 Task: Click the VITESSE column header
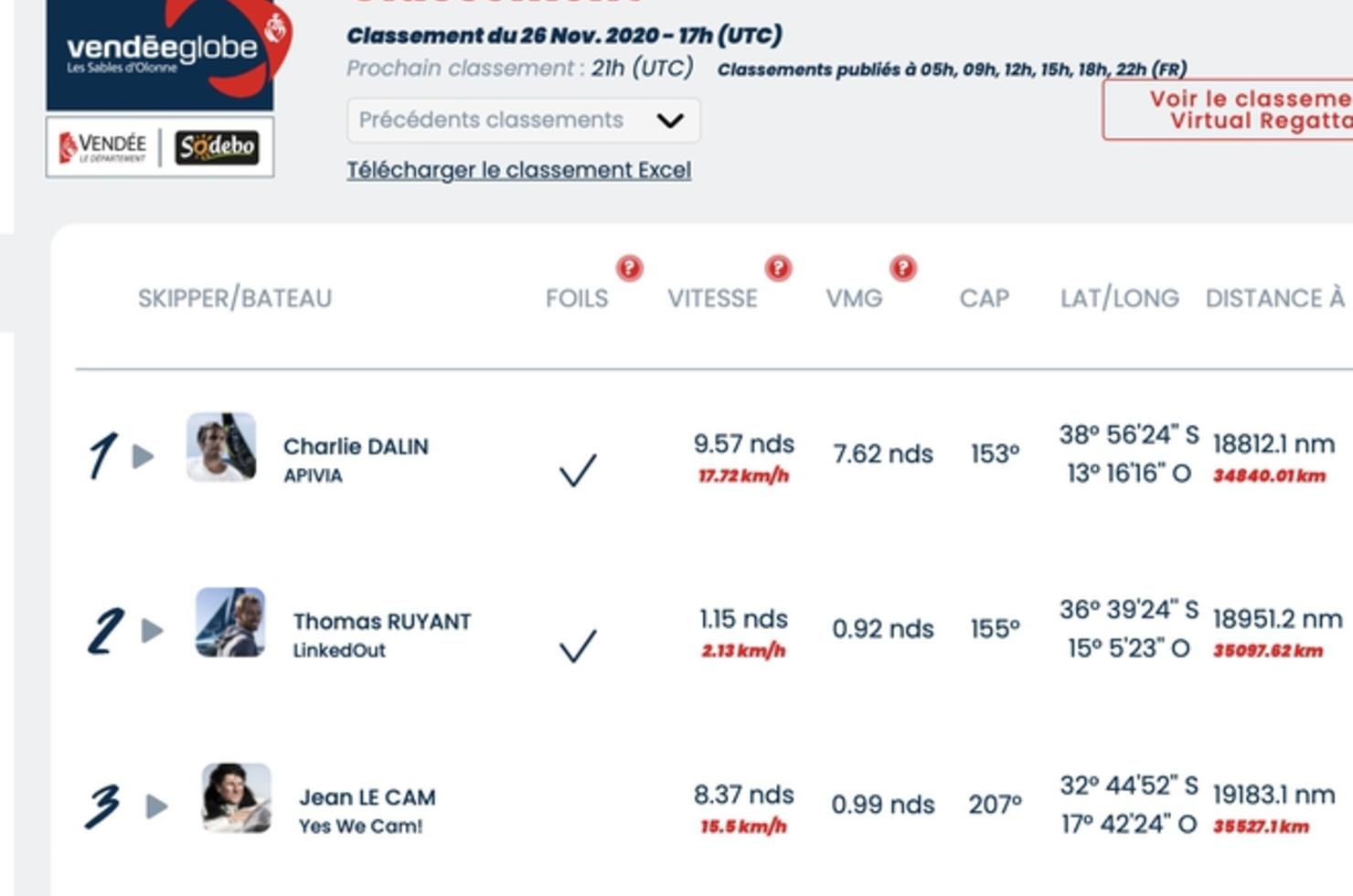712,298
